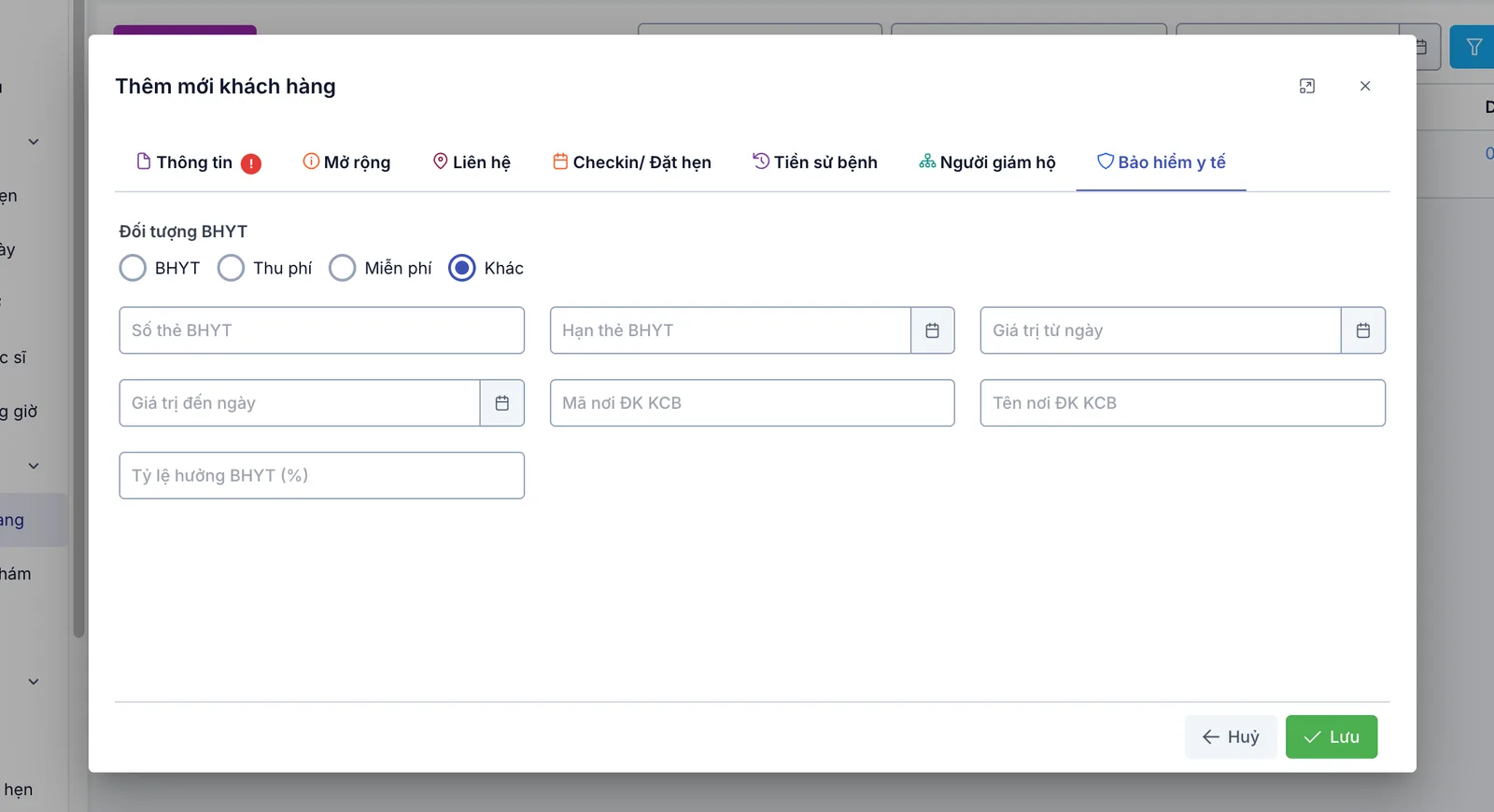Click the Tỷ lệ hưởng BHYT (%) field
1494x812 pixels.
coord(321,476)
